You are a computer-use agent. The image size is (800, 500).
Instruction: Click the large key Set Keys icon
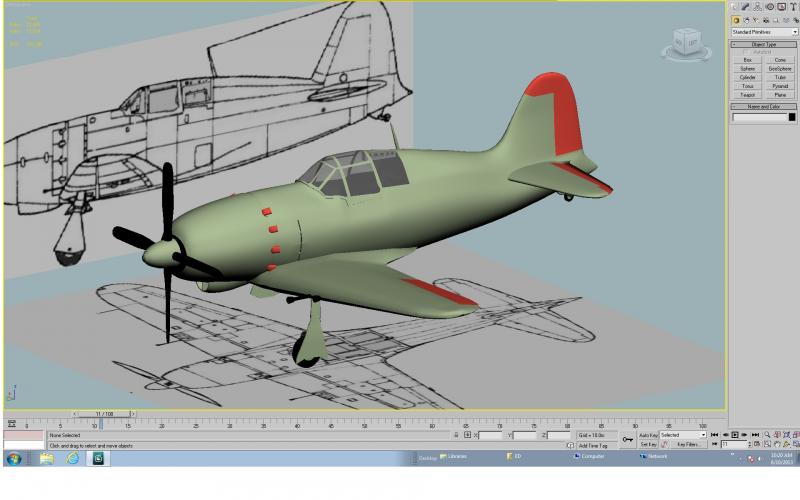pyautogui.click(x=628, y=439)
